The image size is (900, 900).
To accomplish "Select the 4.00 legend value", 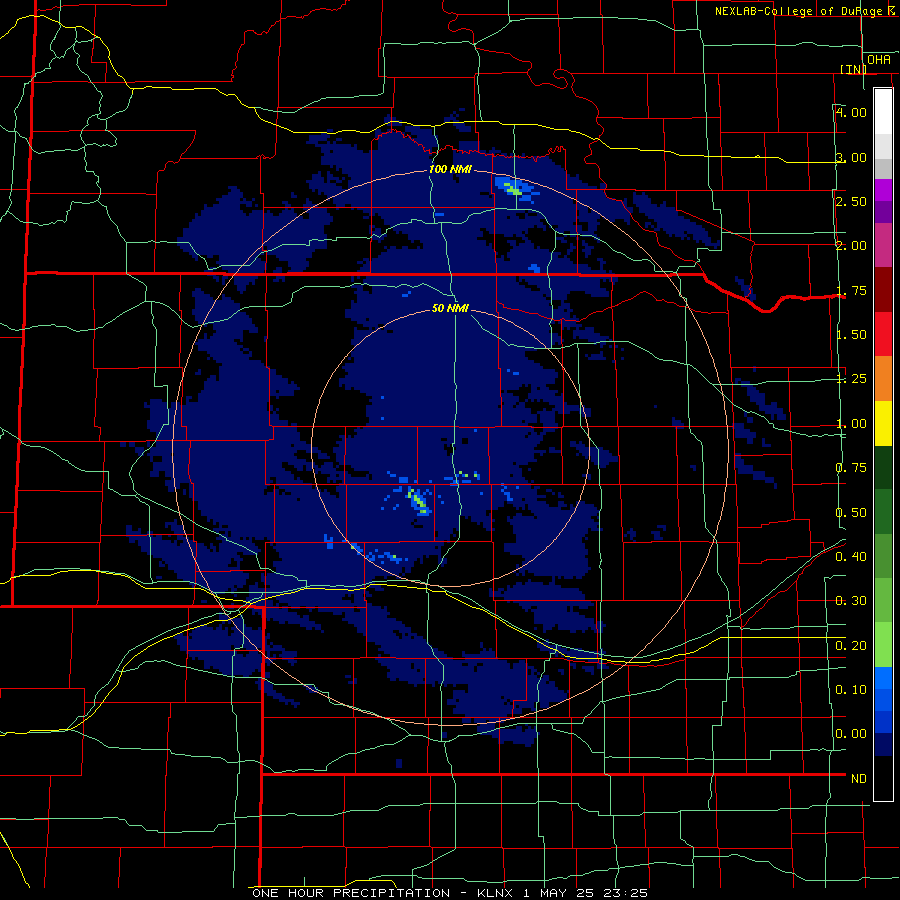I will (x=851, y=112).
